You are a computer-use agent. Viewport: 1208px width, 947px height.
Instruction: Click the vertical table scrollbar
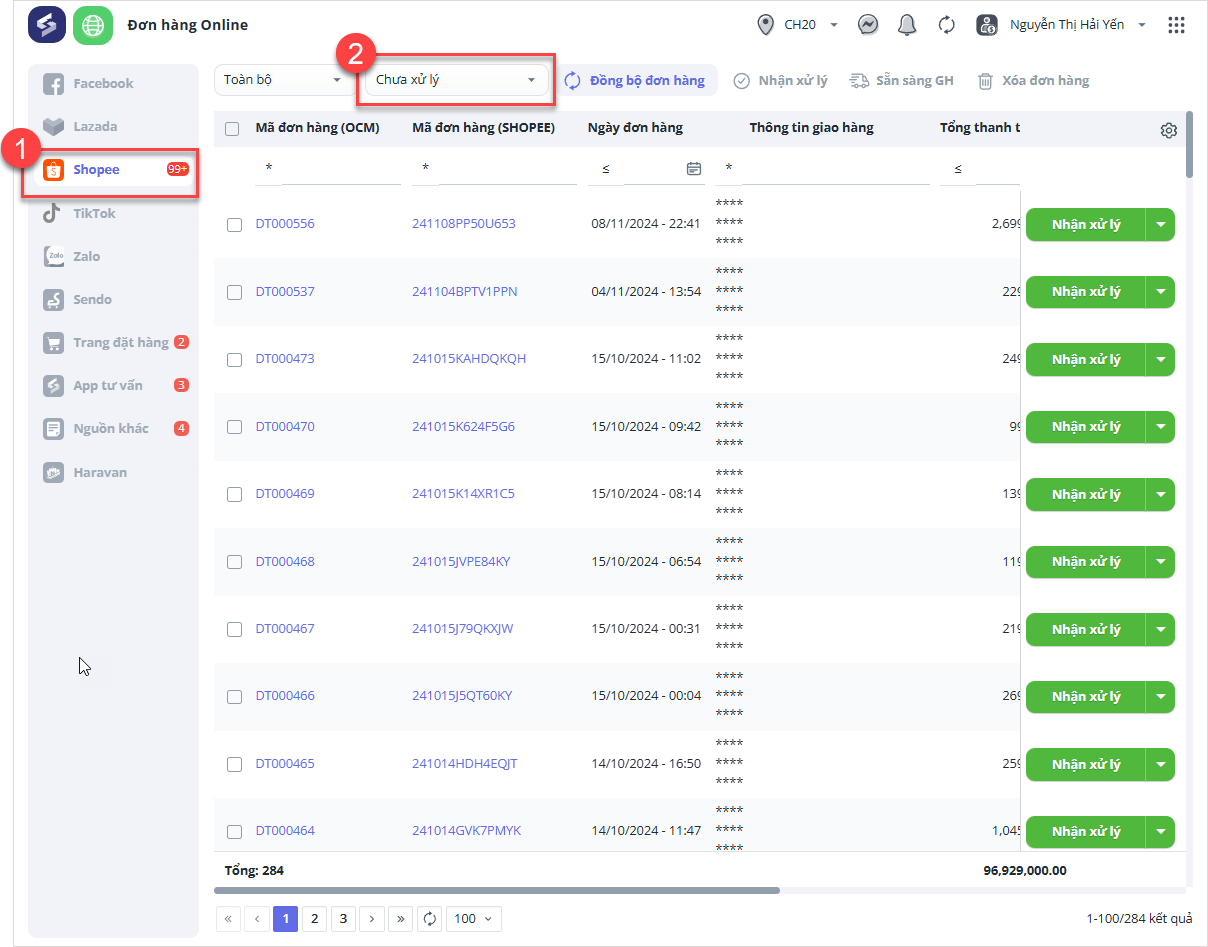point(1189,145)
